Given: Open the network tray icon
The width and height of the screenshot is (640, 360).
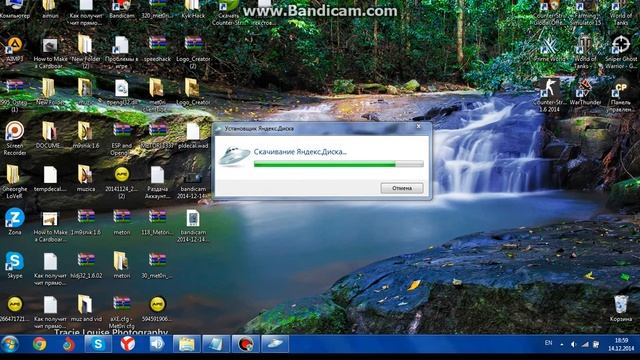Looking at the screenshot, I should [x=585, y=344].
